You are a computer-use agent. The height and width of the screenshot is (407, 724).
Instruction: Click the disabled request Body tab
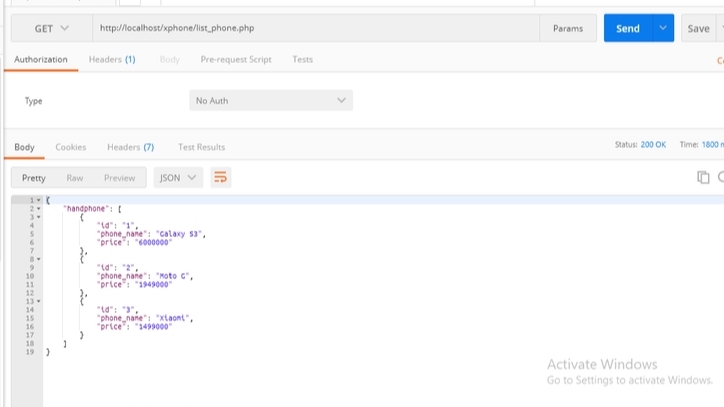tap(169, 60)
